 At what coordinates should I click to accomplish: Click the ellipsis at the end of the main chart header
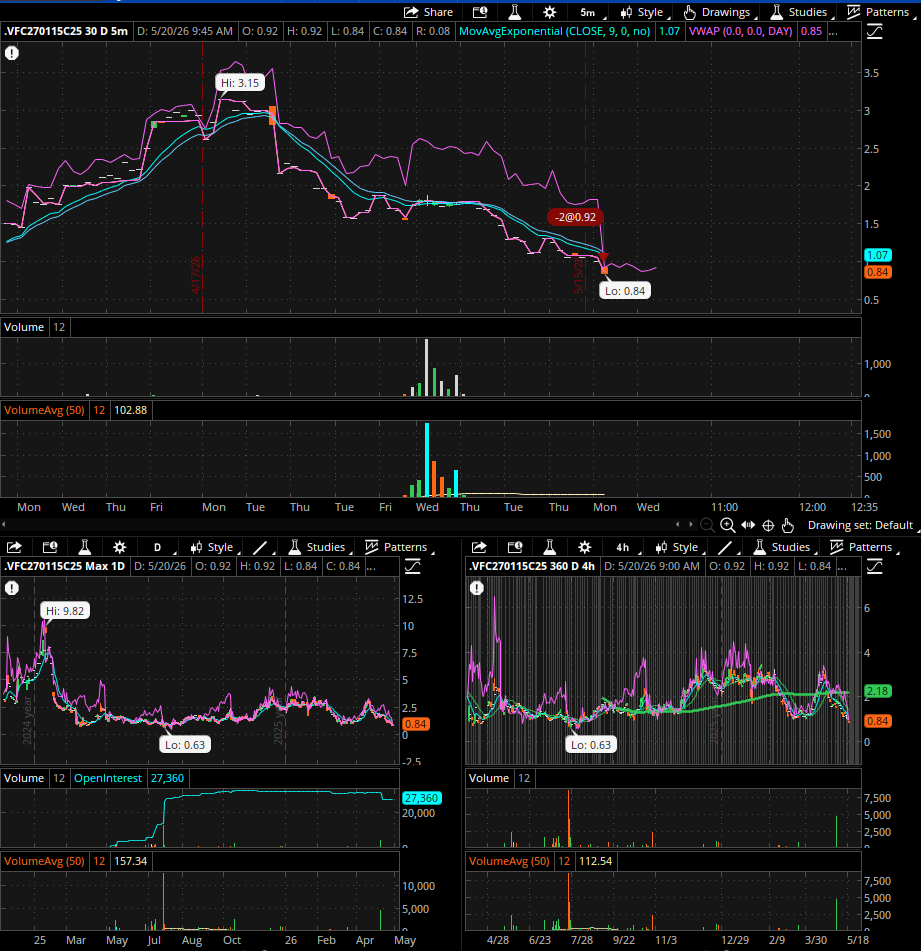pos(833,32)
